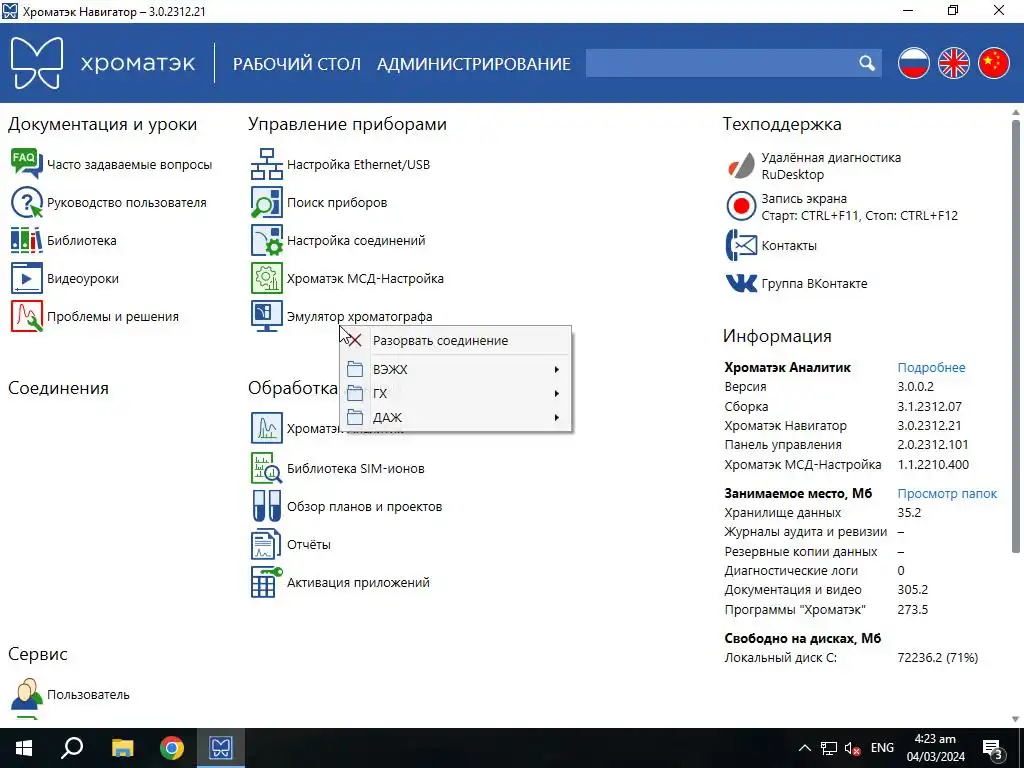
Task: Click the Видеоуроки play icon
Action: click(26, 278)
